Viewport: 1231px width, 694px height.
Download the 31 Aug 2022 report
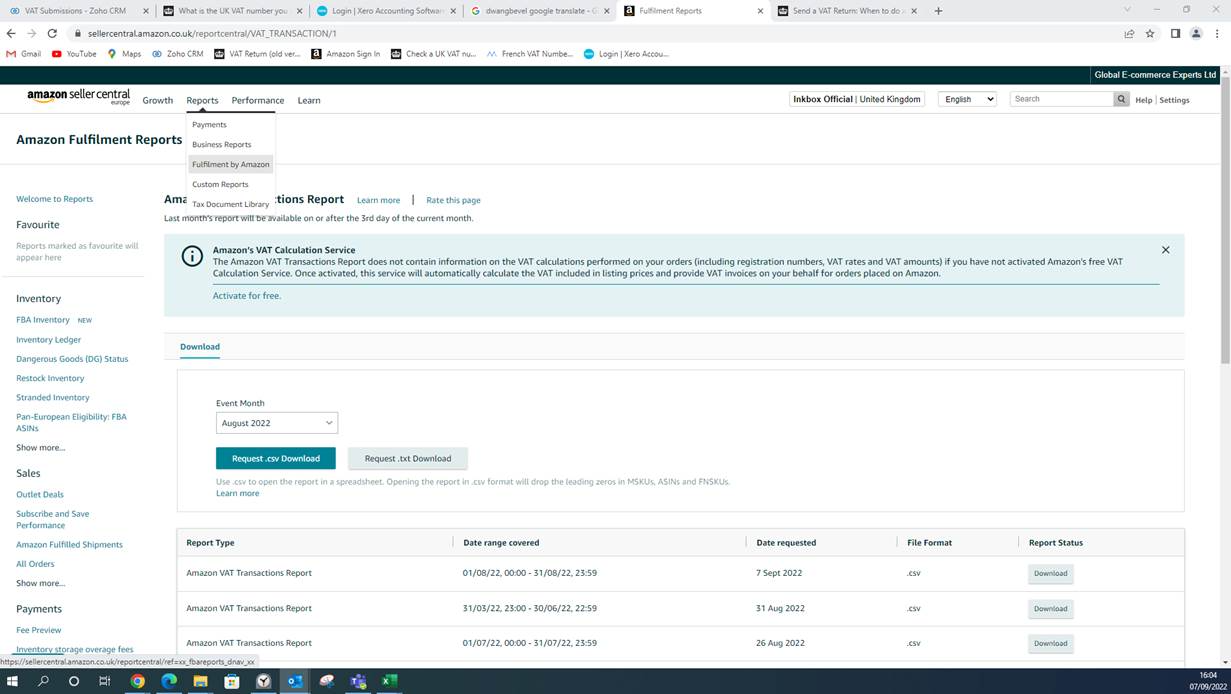1050,608
